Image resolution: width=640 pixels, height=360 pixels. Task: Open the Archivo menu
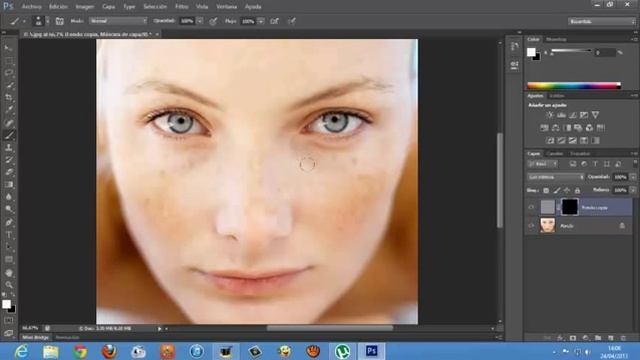click(x=31, y=7)
